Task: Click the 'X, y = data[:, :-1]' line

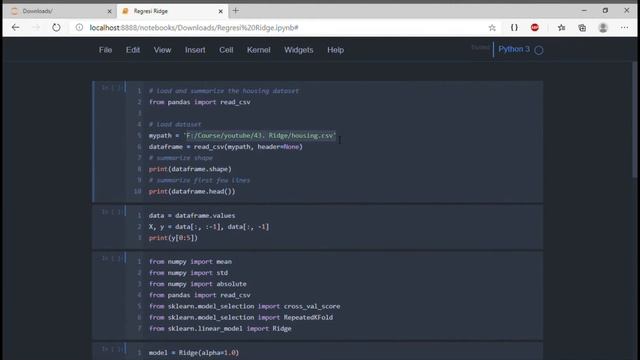Action: point(209,227)
